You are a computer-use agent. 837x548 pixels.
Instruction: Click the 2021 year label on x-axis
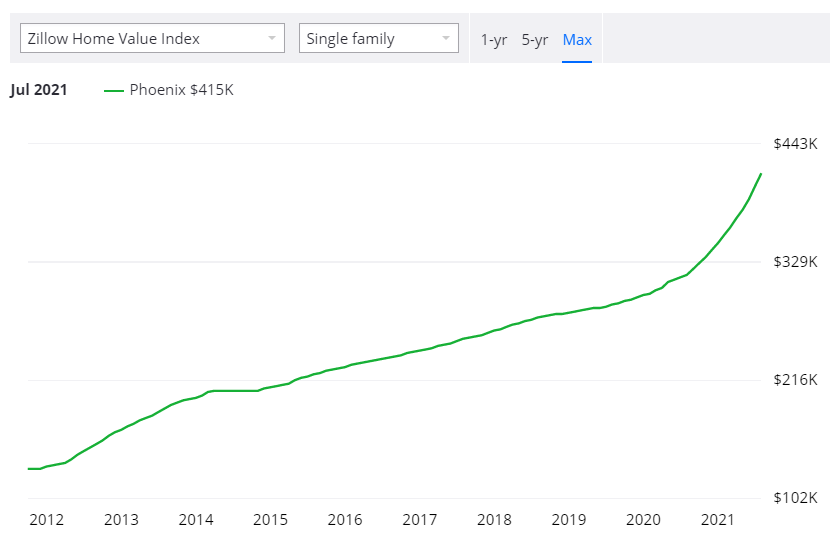coord(718,520)
